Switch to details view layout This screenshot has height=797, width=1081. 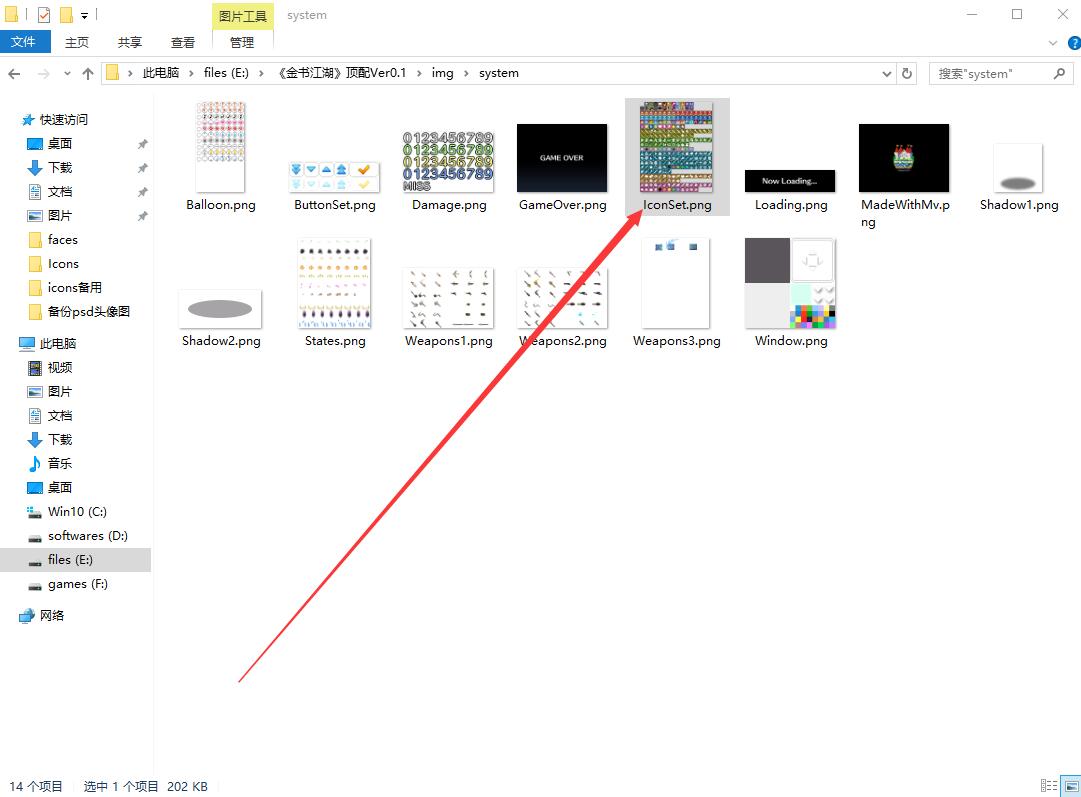[x=1049, y=786]
